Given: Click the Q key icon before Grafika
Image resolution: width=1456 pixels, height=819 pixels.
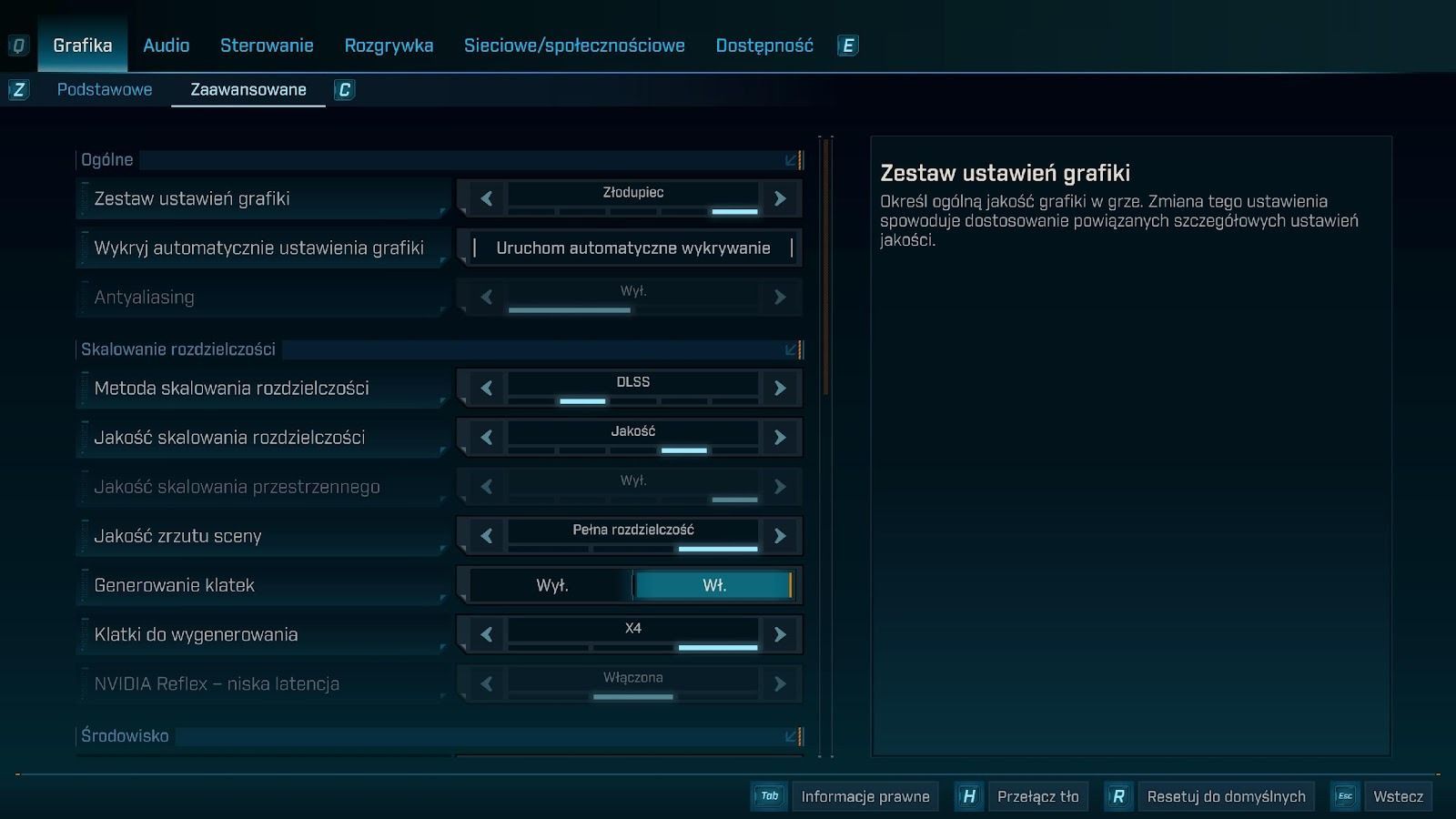Looking at the screenshot, I should coord(18,45).
